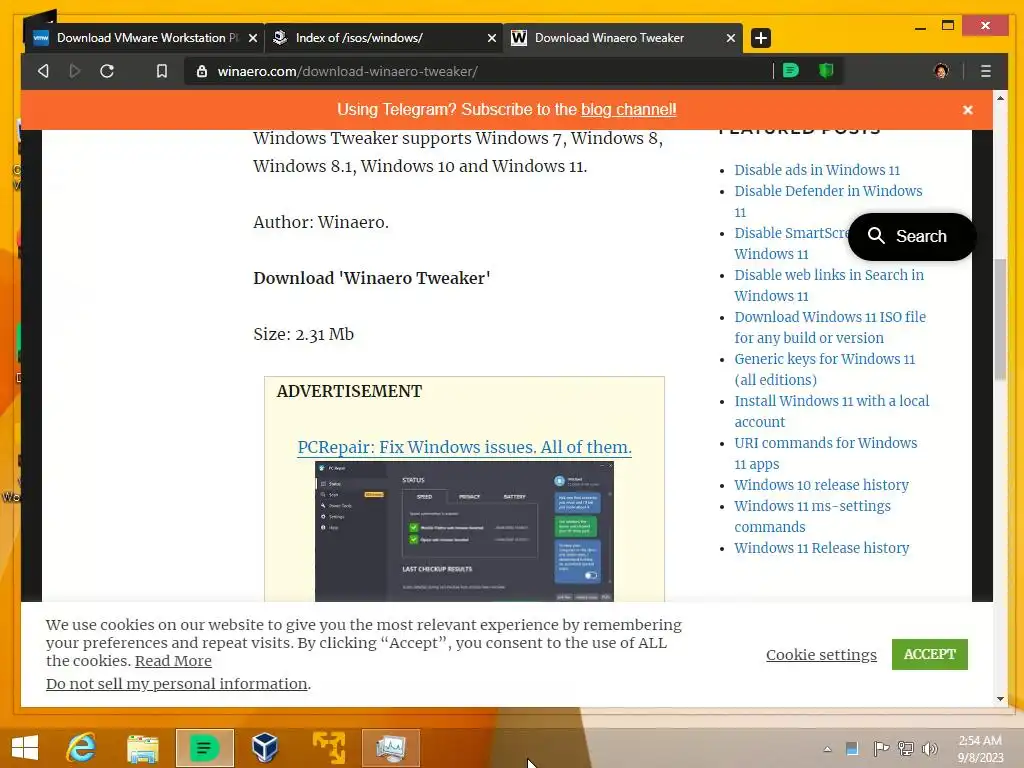This screenshot has height=768, width=1024.
Task: Bookmark this page with bookmark icon
Action: (x=161, y=71)
